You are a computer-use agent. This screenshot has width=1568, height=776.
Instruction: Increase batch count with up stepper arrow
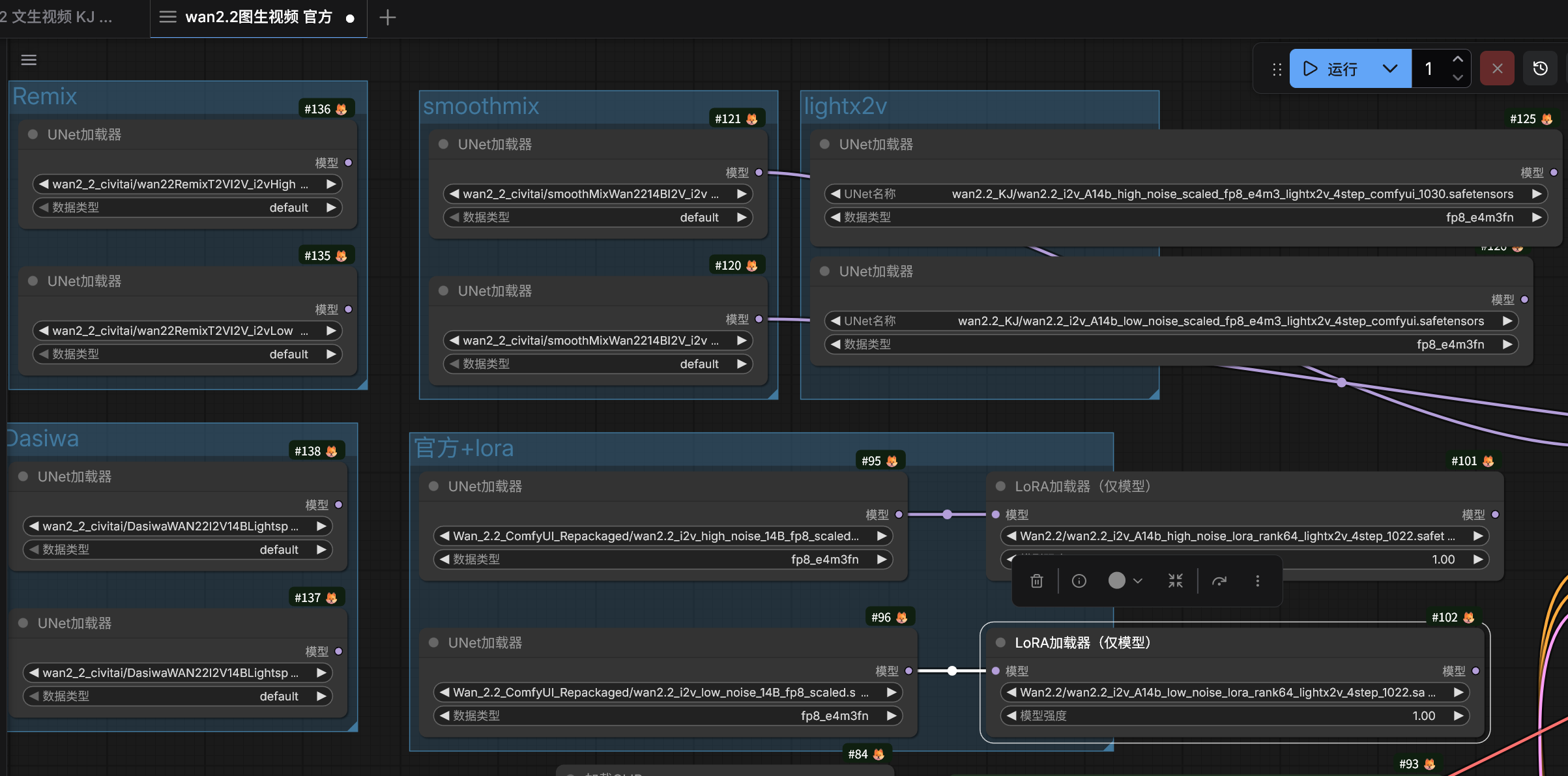tap(1458, 59)
